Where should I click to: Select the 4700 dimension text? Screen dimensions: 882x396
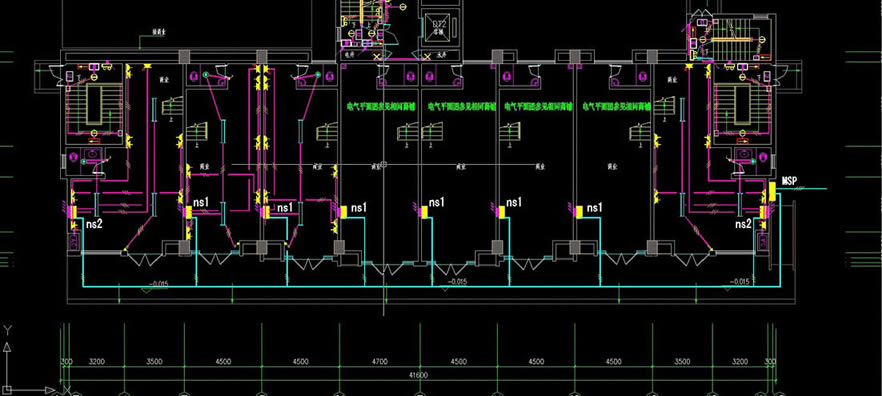pyautogui.click(x=380, y=361)
